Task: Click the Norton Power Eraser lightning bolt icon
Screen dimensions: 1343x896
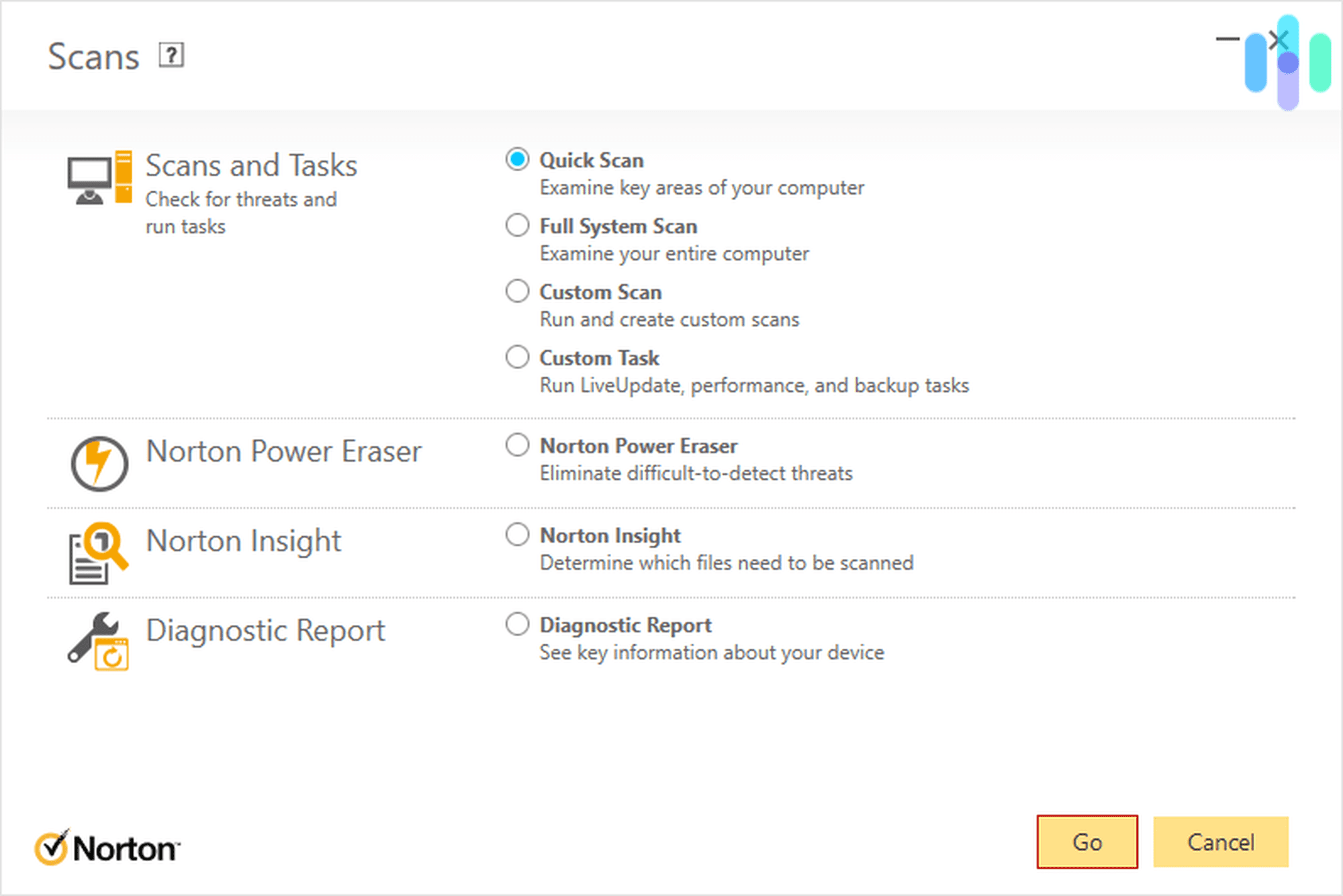Action: pos(99,464)
